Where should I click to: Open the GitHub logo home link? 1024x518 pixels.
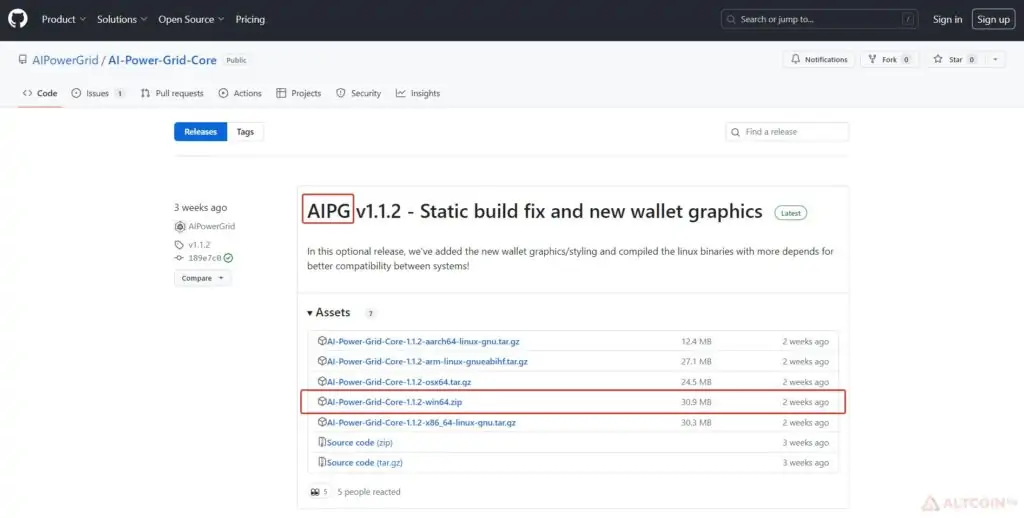pyautogui.click(x=18, y=19)
